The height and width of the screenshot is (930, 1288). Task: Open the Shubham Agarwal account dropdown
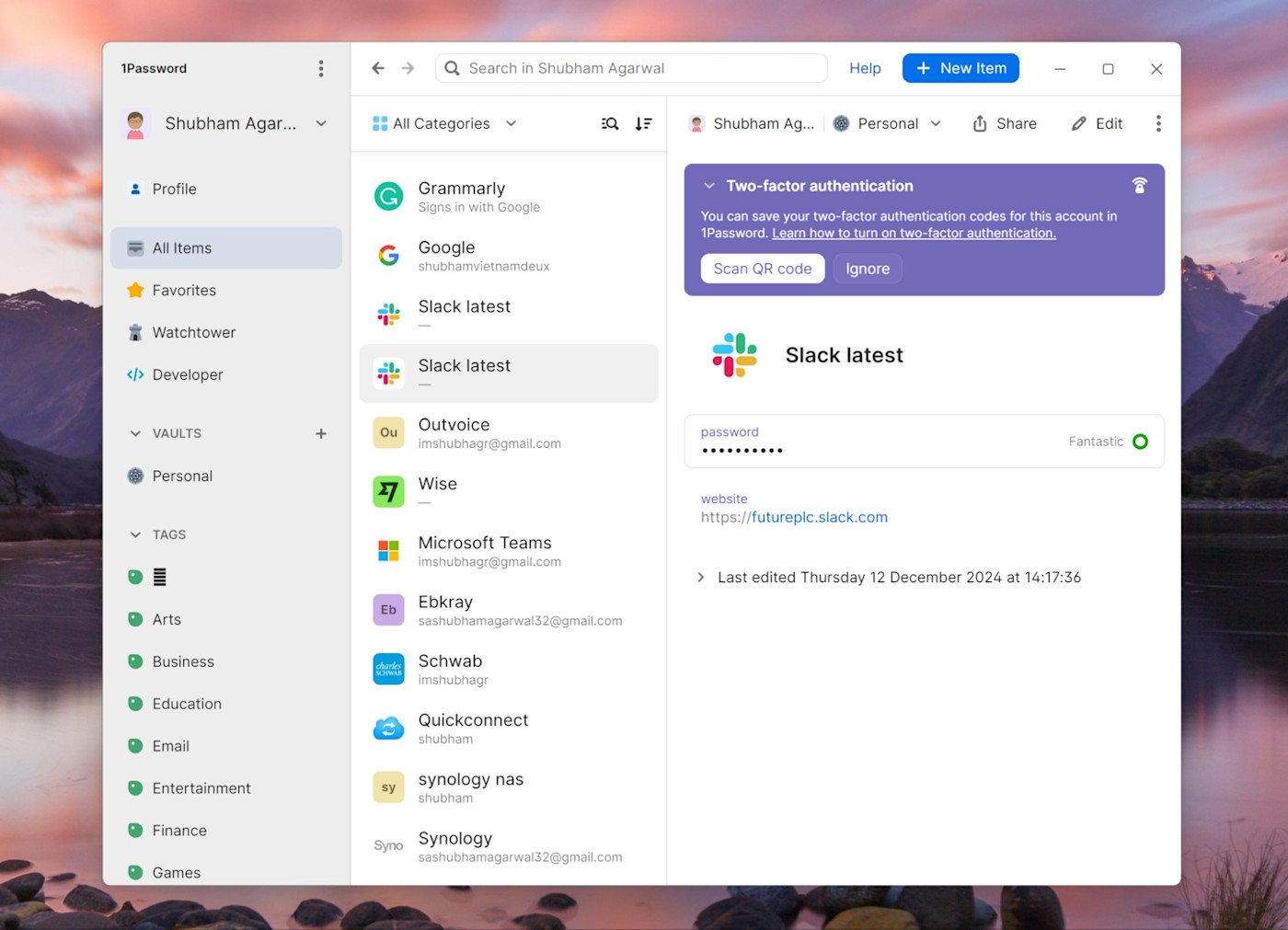[224, 123]
